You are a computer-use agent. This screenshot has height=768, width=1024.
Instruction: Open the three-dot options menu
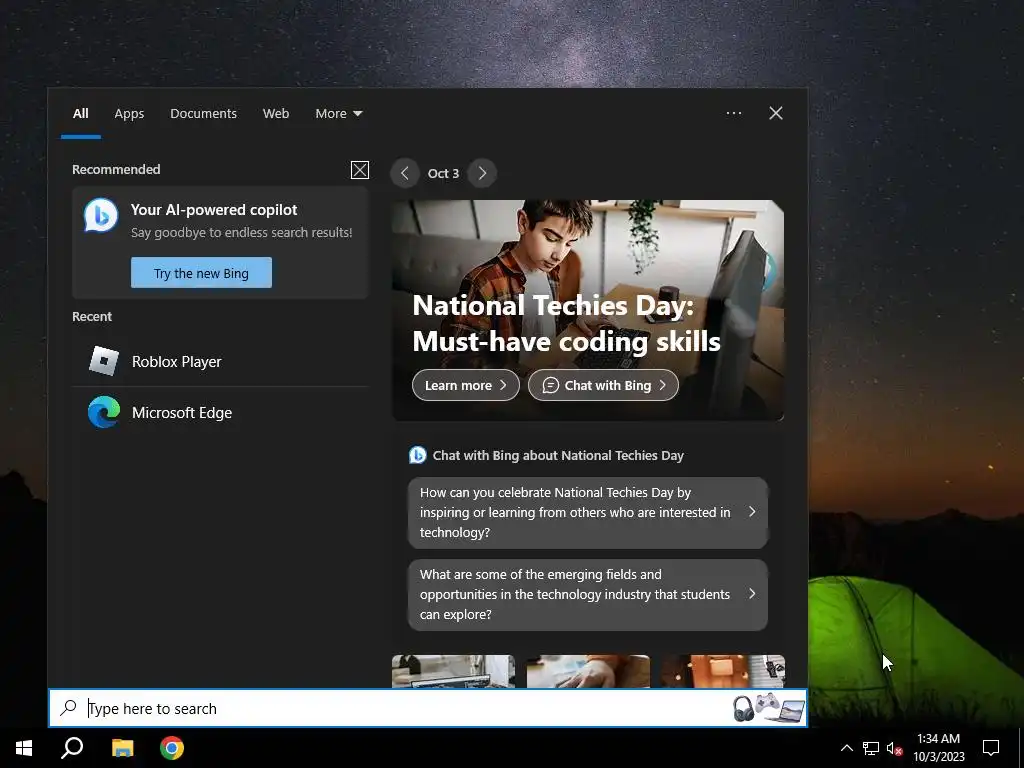(733, 113)
